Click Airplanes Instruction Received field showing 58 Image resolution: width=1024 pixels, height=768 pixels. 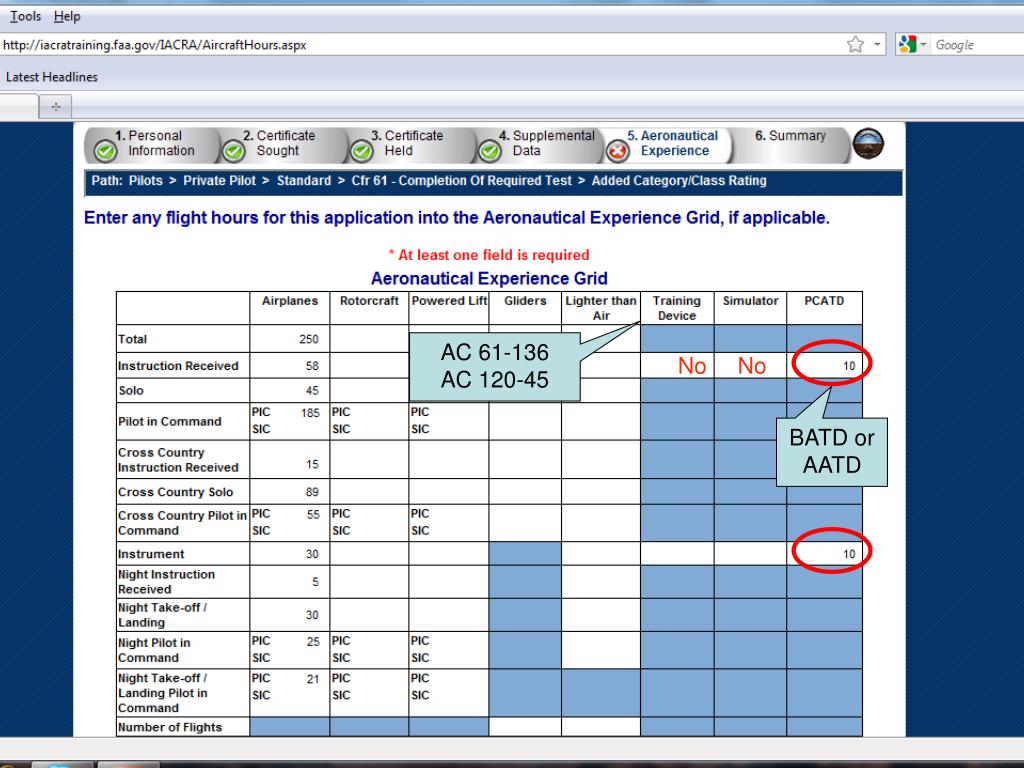290,366
